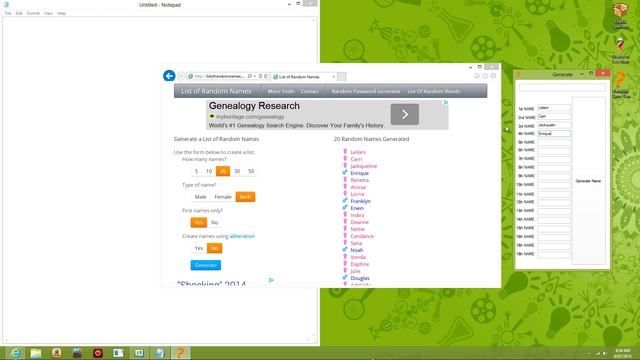Open the More Tools nav link

[x=280, y=91]
